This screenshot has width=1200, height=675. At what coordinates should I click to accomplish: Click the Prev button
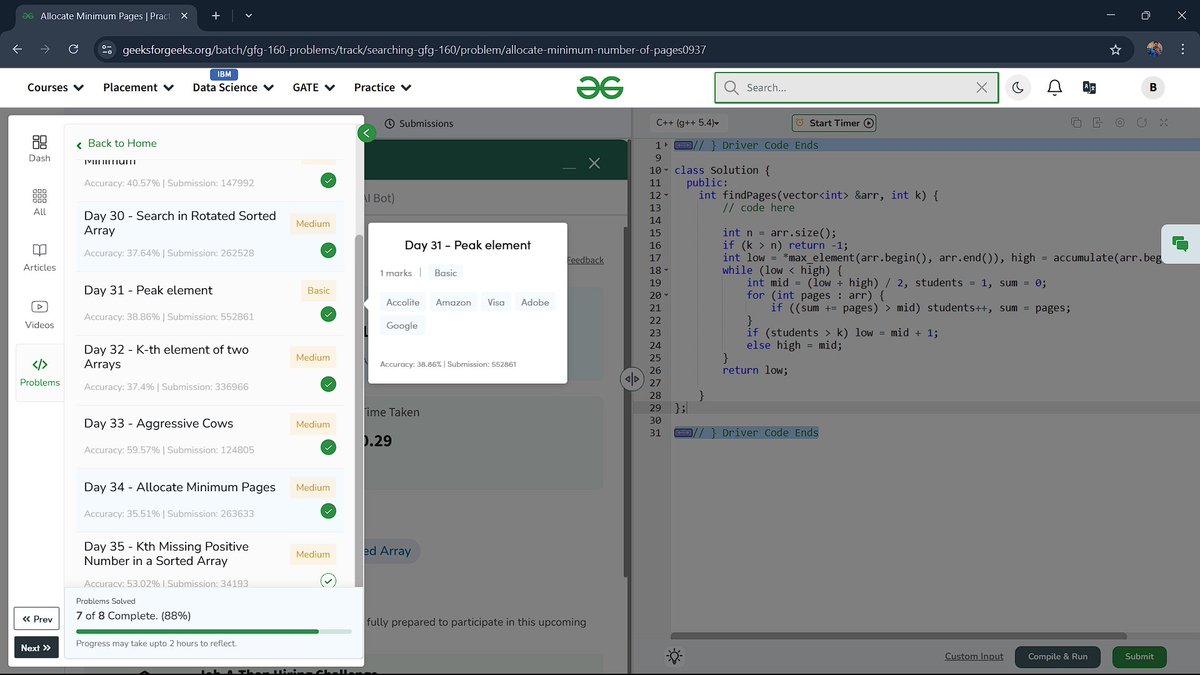coord(37,619)
